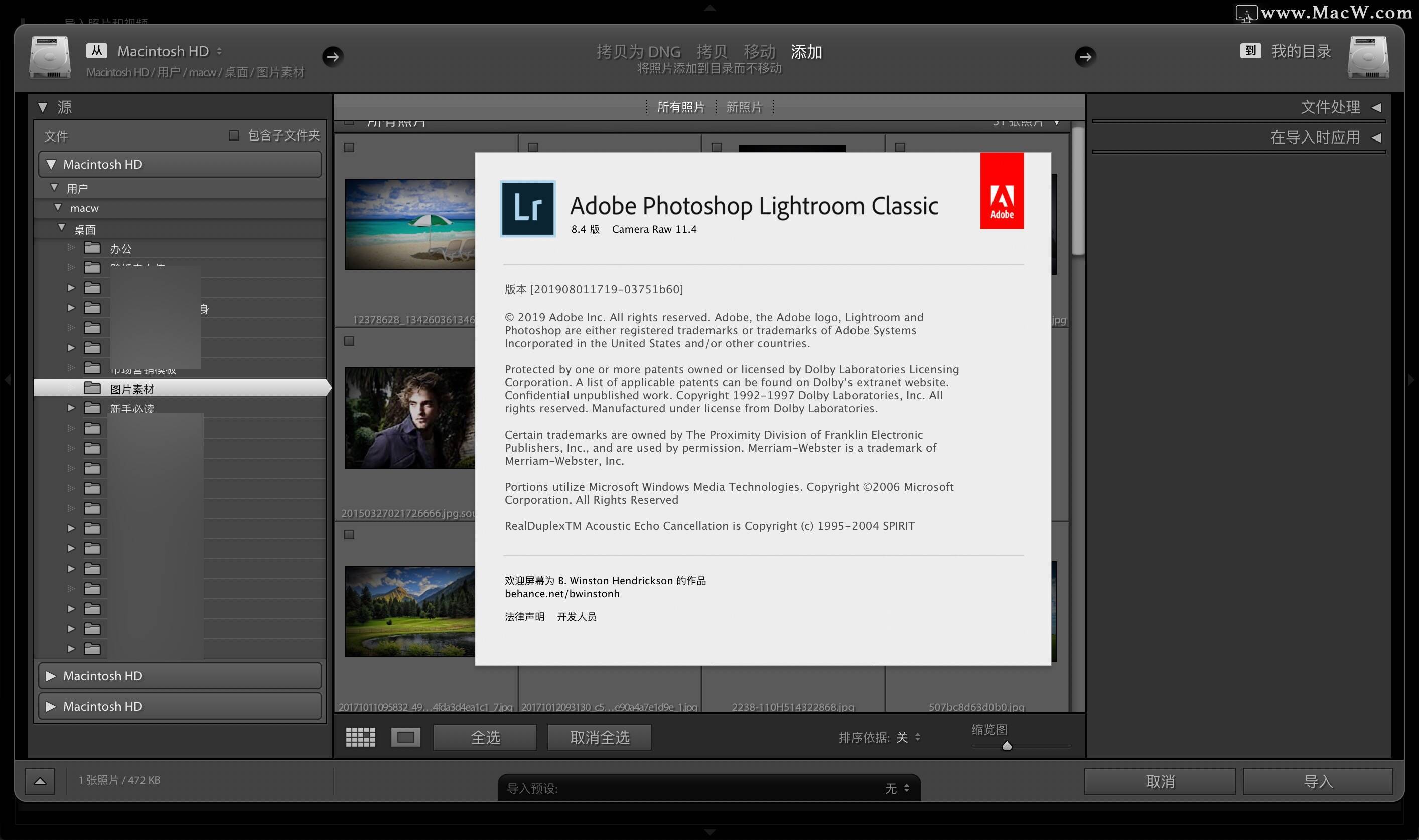Image resolution: width=1419 pixels, height=840 pixels.
Task: Select 添加 import method
Action: (806, 52)
